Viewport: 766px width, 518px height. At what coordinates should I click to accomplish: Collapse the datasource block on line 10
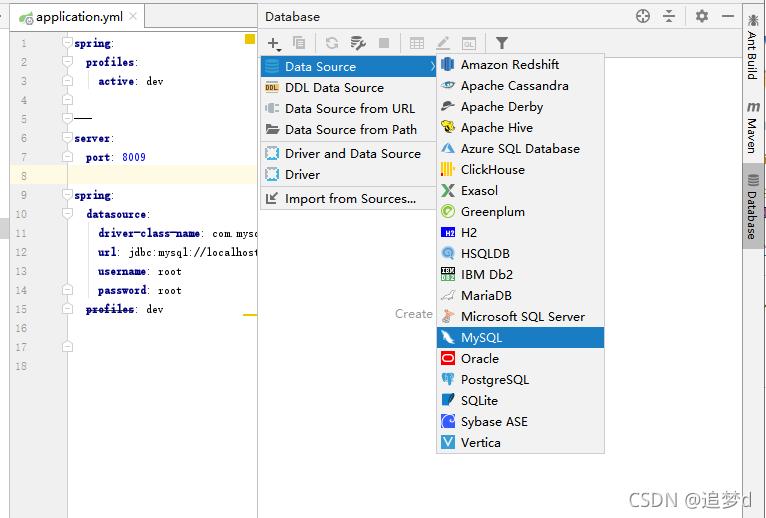(x=67, y=214)
